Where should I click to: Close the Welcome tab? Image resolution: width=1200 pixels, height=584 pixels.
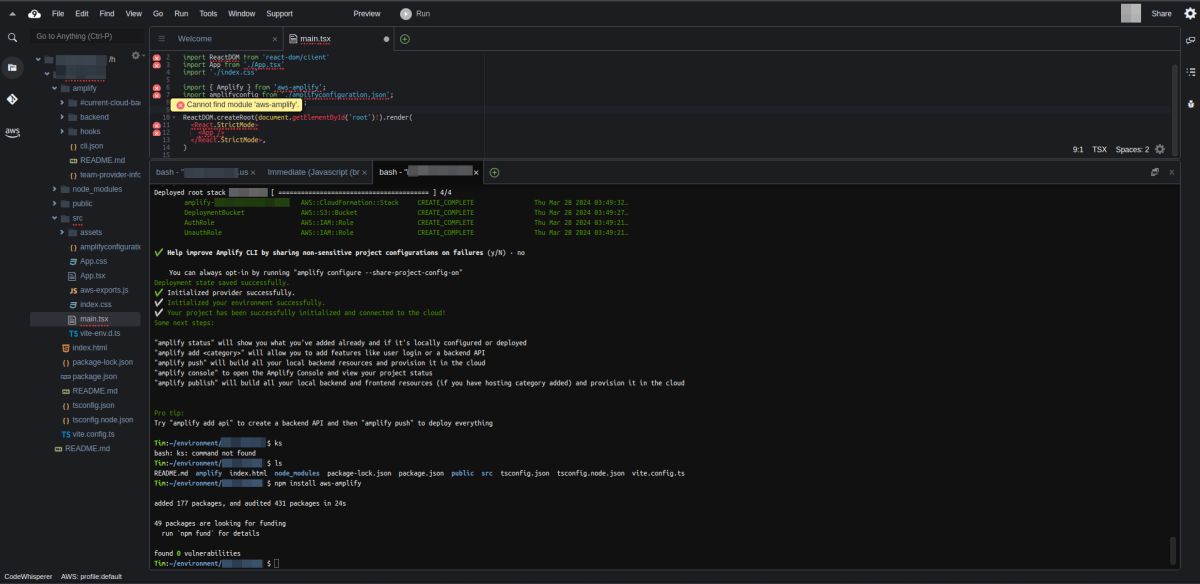[274, 39]
